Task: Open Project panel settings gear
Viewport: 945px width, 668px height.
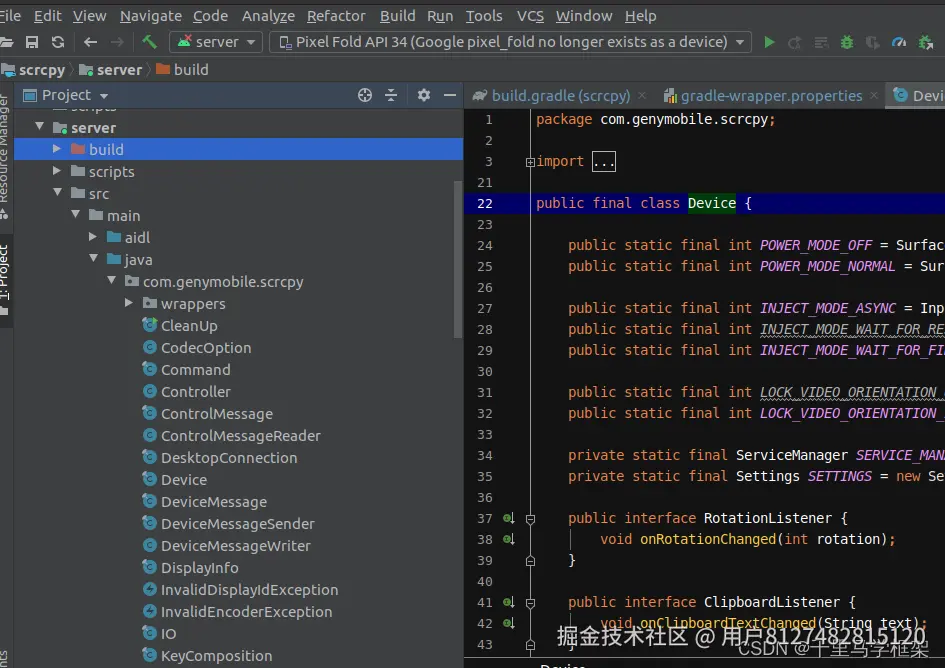Action: 424,95
